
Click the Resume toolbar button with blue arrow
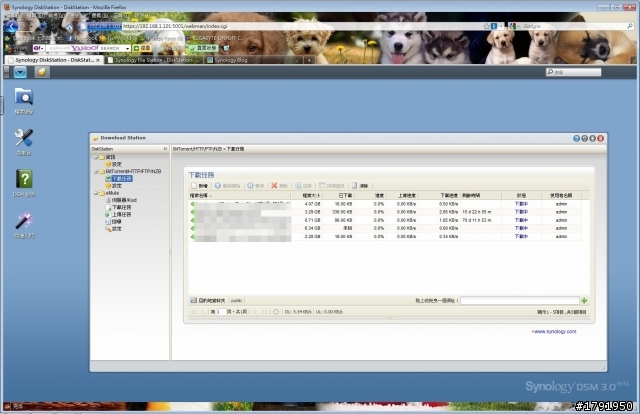tap(227, 186)
